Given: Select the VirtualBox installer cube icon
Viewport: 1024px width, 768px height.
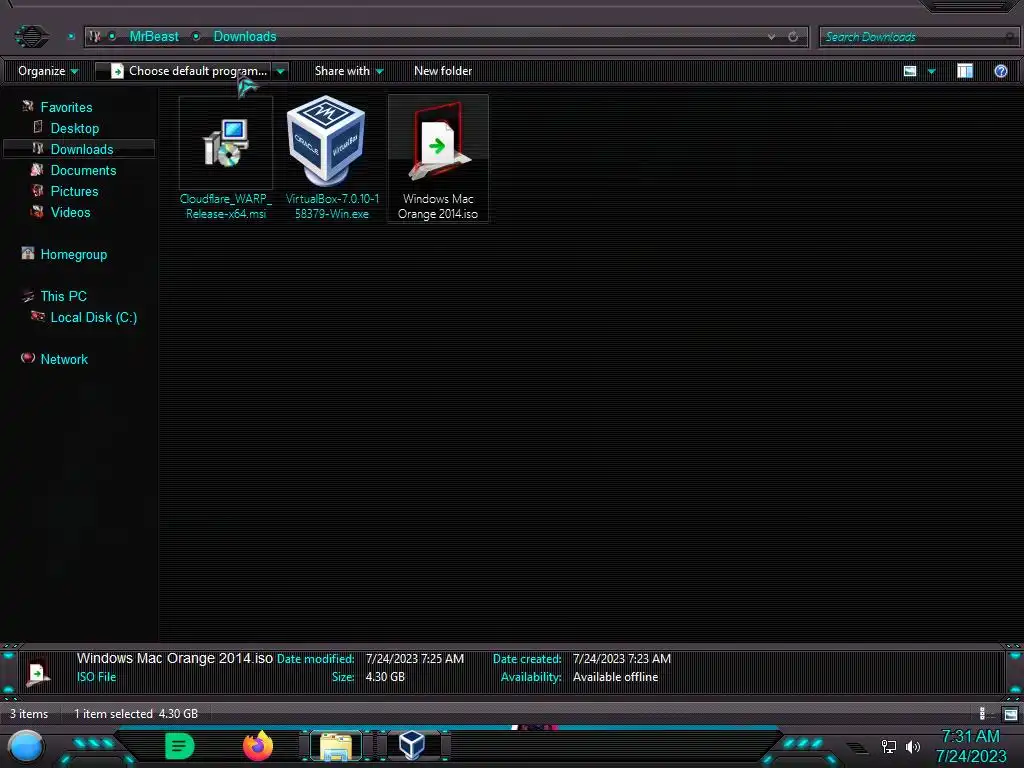Looking at the screenshot, I should pos(327,140).
